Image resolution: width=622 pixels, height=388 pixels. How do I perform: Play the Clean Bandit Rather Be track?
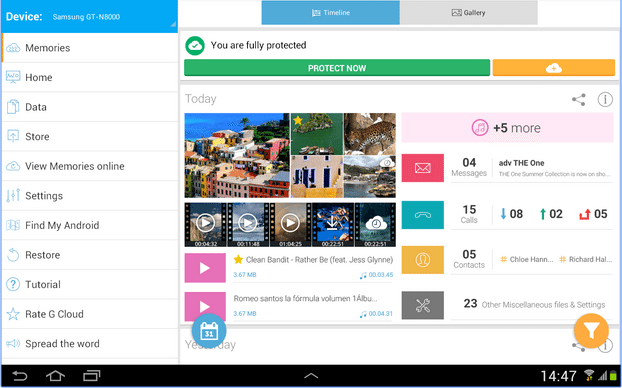(205, 268)
